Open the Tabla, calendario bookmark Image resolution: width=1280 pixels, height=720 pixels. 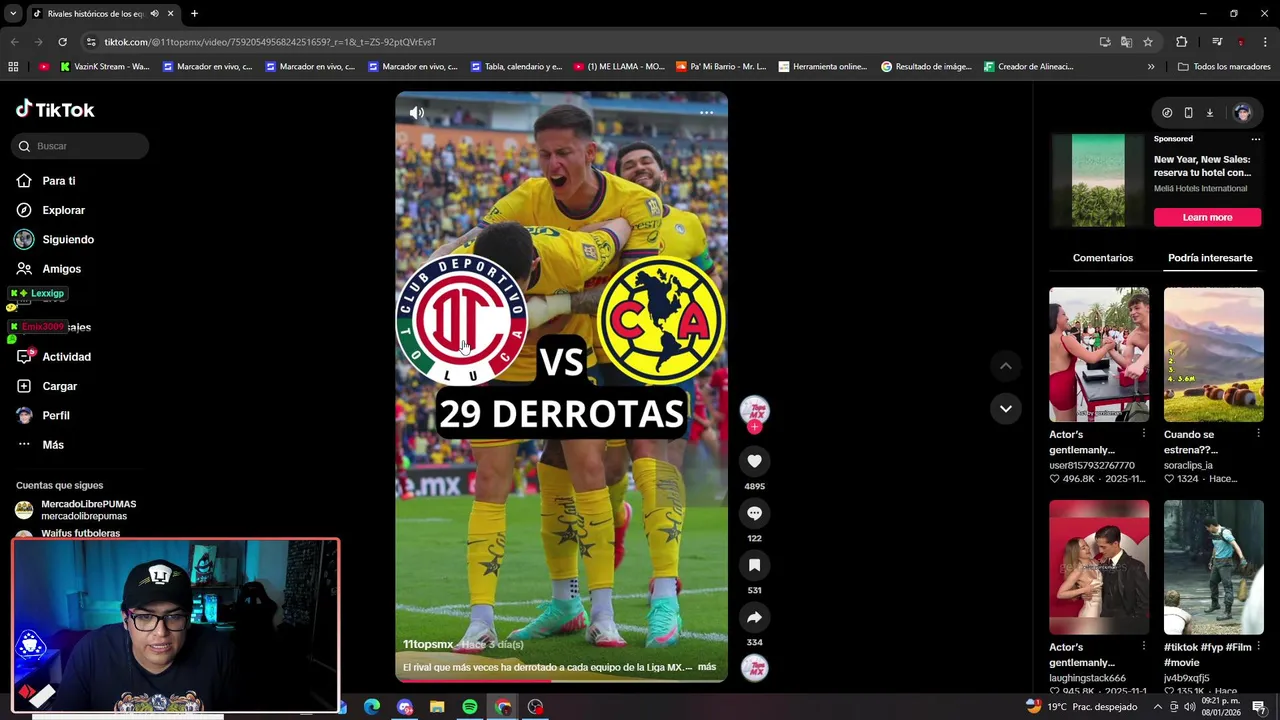[x=516, y=67]
